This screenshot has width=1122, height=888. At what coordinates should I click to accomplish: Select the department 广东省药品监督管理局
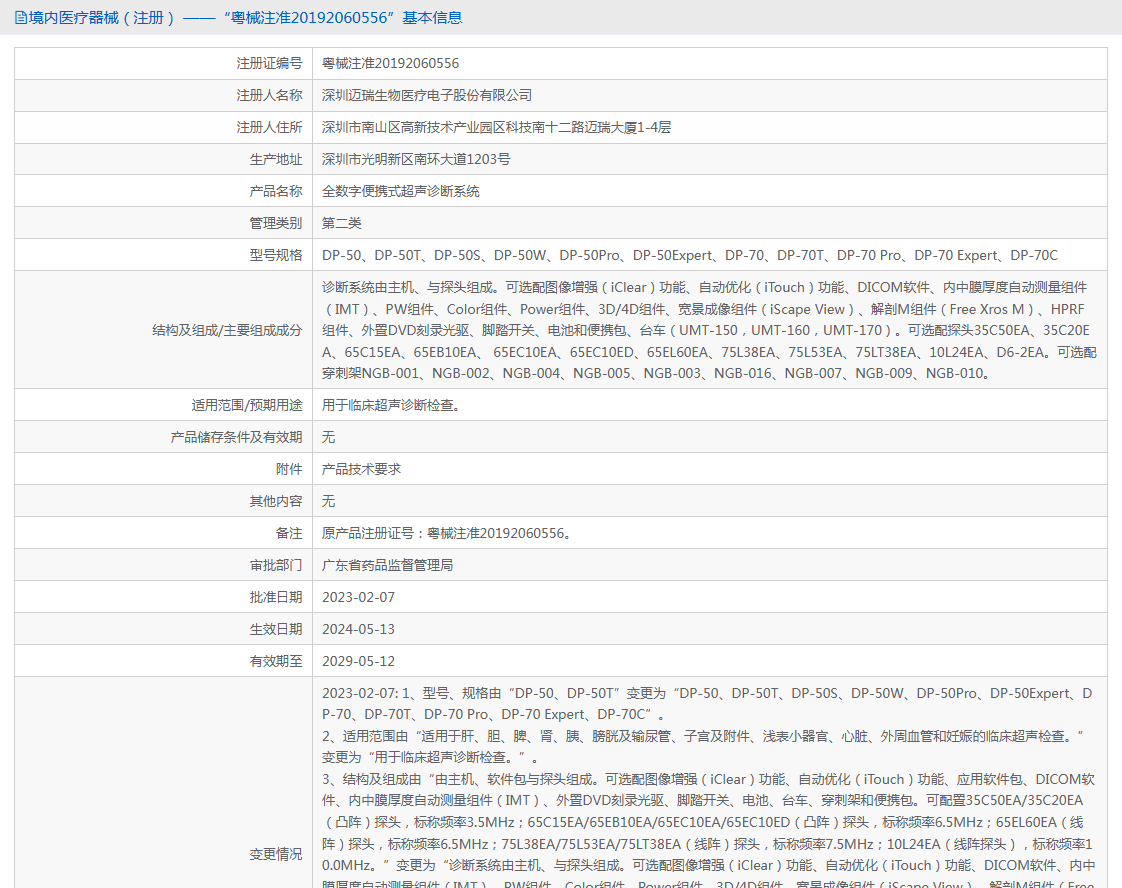tap(387, 565)
